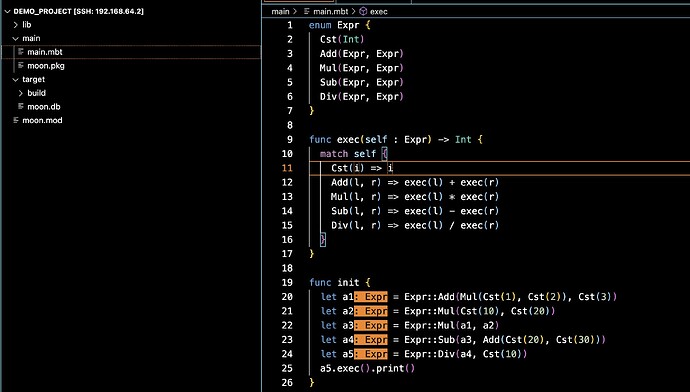690x392 pixels.
Task: Click main.mbt file icon in breadcrumb
Action: tap(307, 11)
